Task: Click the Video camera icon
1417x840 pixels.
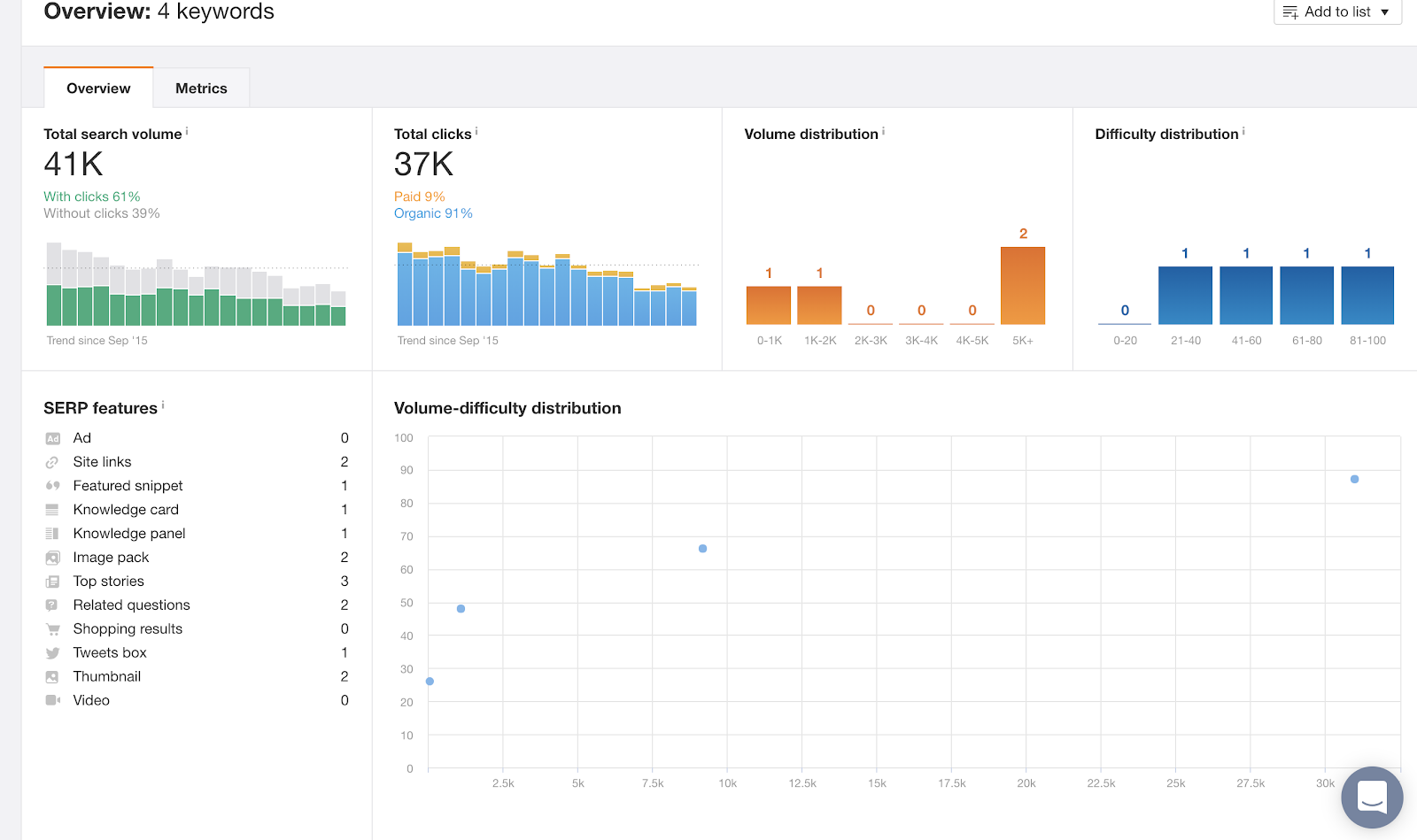Action: coord(52,700)
